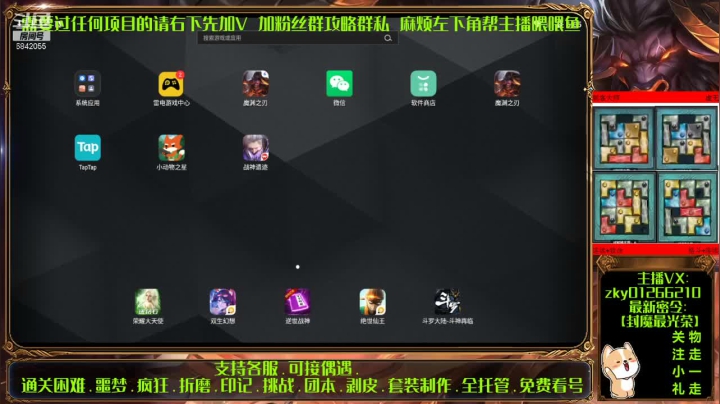Open 逆世战神 purple book icon
The height and width of the screenshot is (404, 720).
(x=298, y=302)
